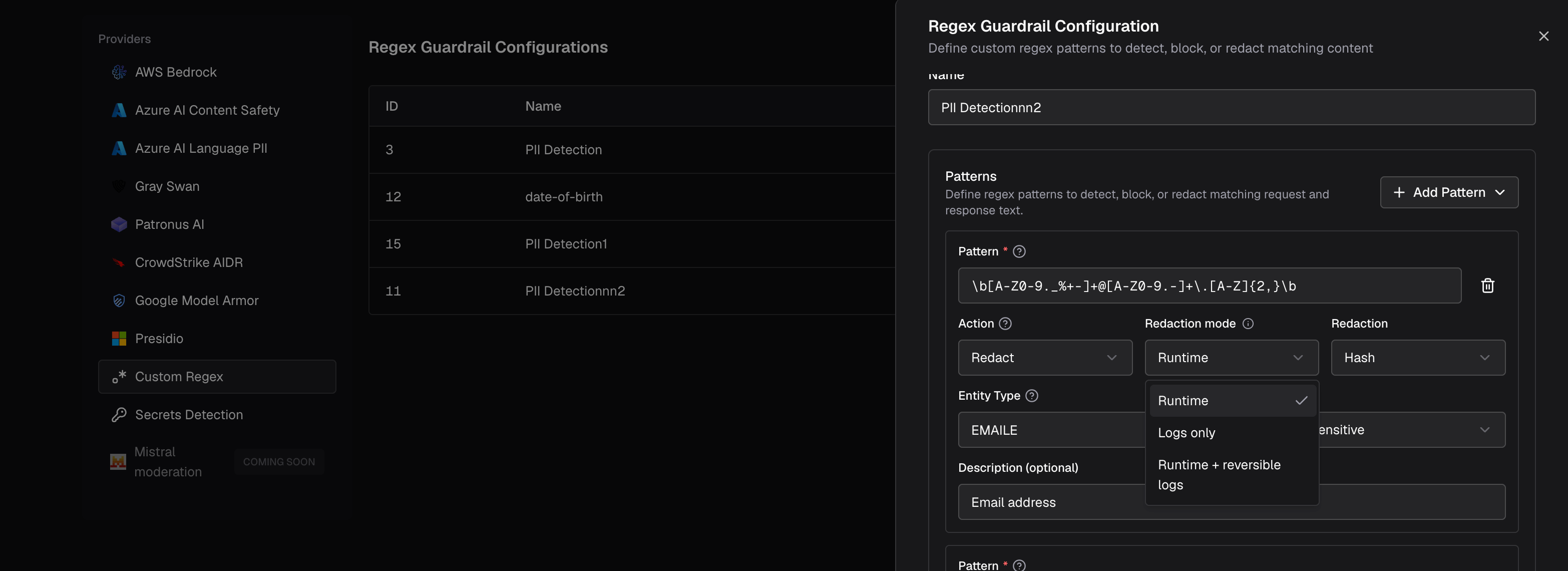1568x571 pixels.
Task: Click the ID 15 table cell
Action: [393, 244]
